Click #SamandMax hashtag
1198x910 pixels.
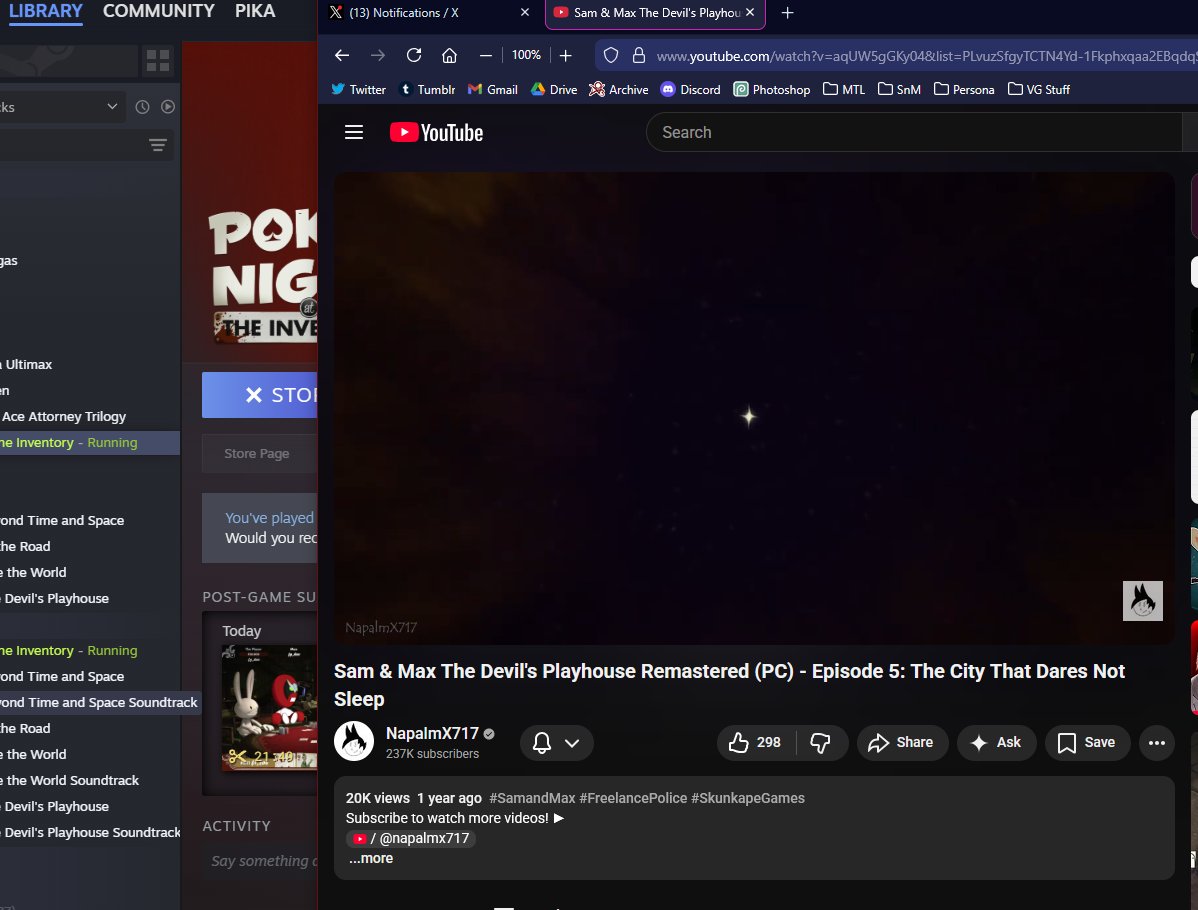[532, 798]
